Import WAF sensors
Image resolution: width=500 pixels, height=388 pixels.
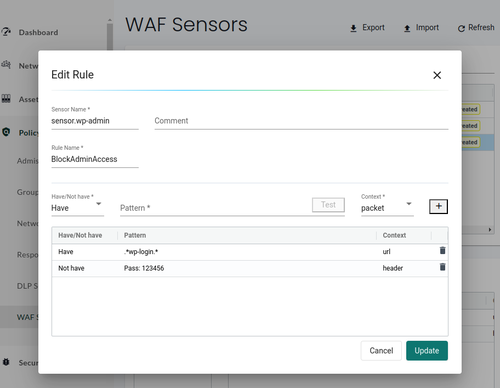tap(421, 28)
